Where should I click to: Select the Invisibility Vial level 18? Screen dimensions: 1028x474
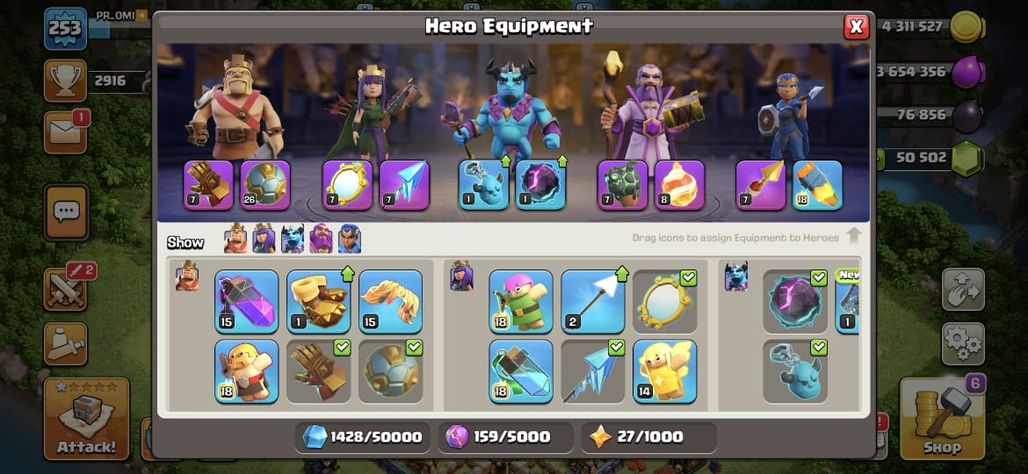click(x=521, y=371)
